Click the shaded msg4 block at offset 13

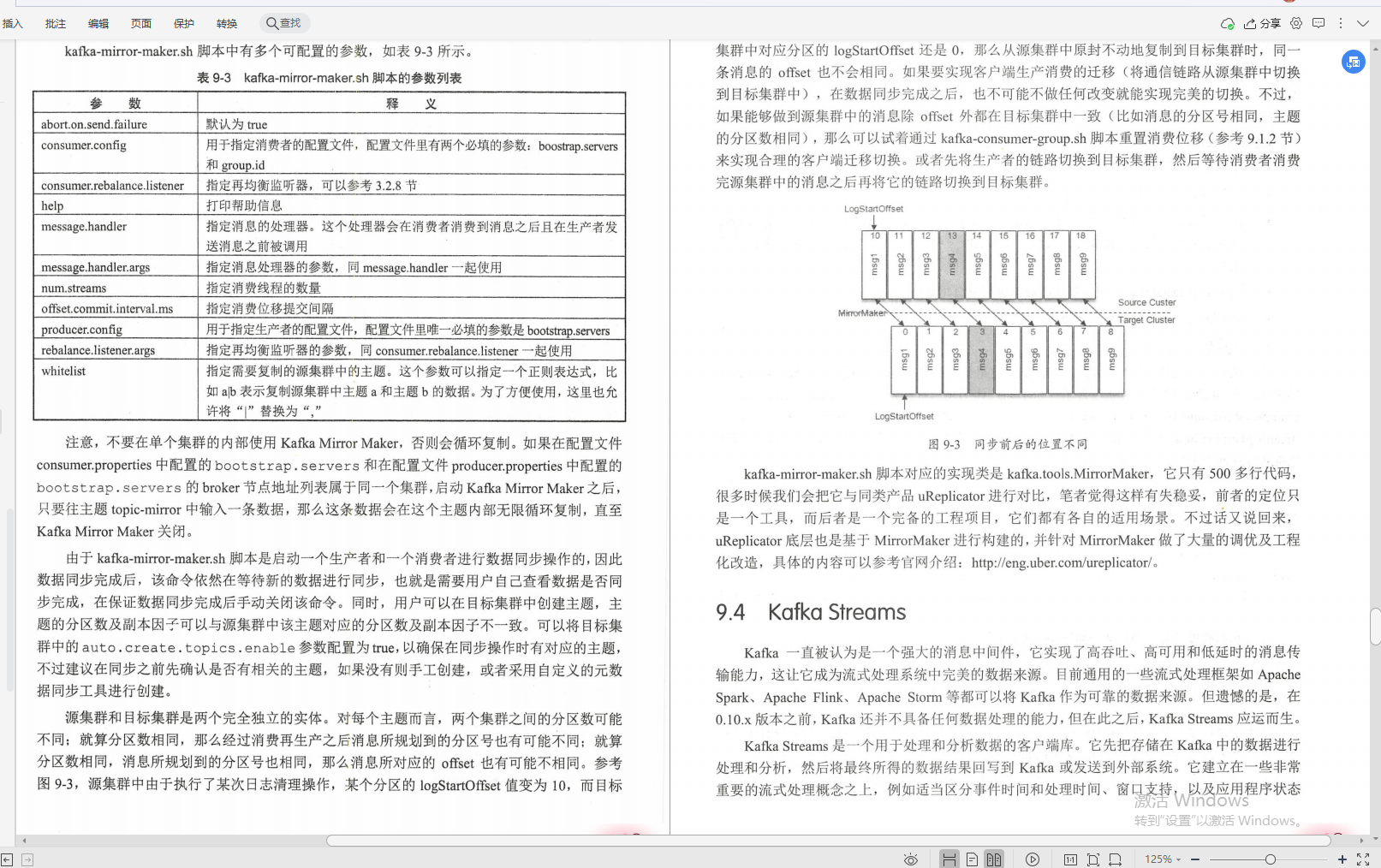tap(952, 264)
